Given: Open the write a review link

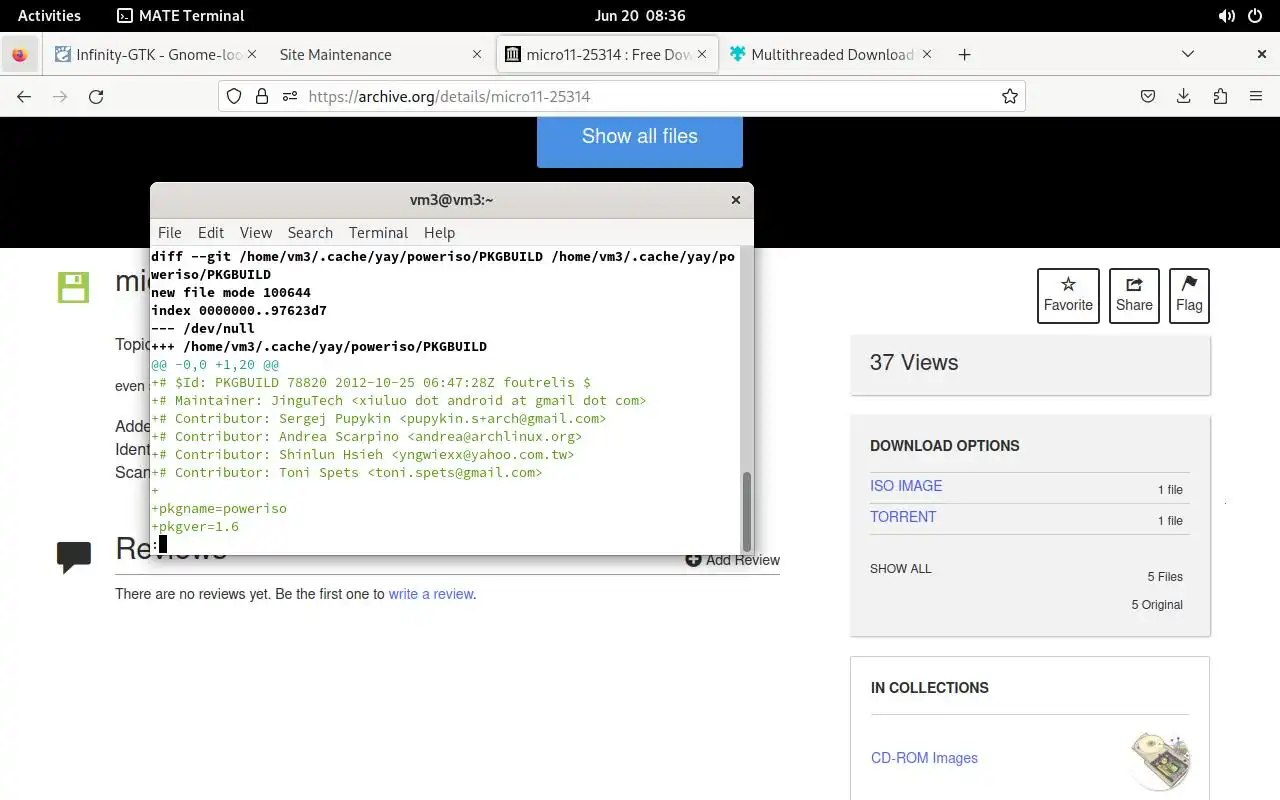Looking at the screenshot, I should click(431, 594).
